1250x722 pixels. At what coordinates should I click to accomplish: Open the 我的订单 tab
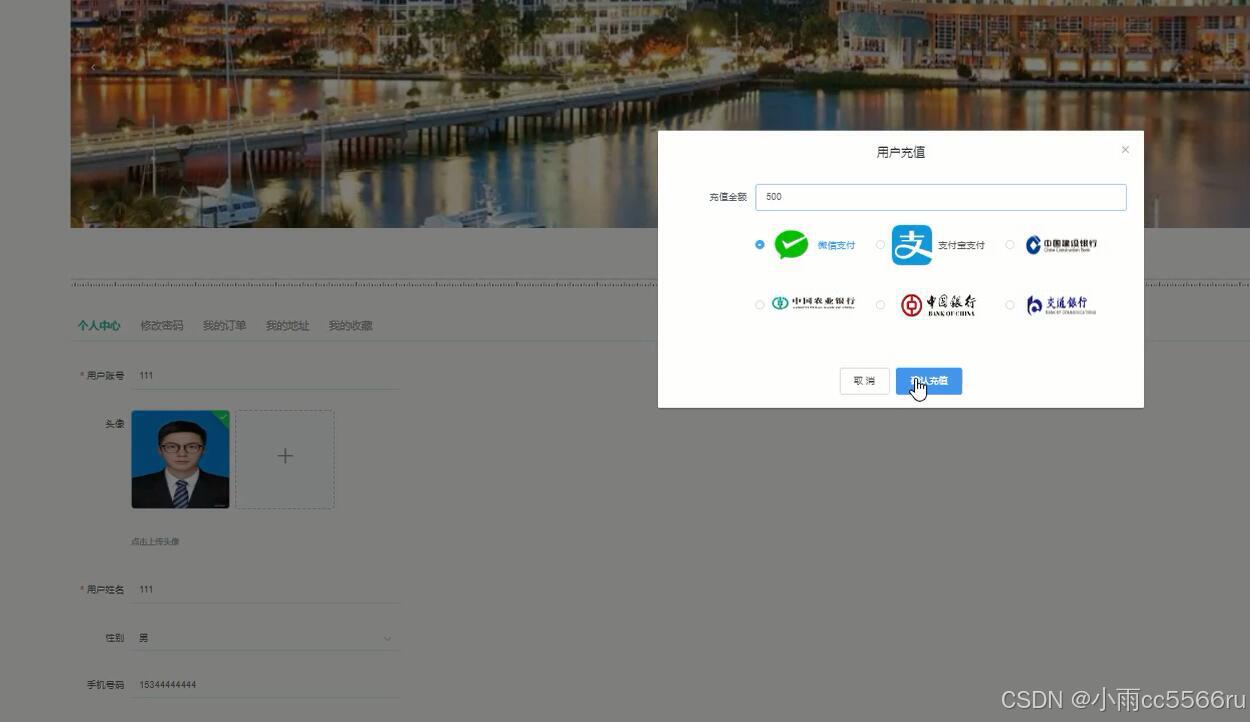point(223,325)
